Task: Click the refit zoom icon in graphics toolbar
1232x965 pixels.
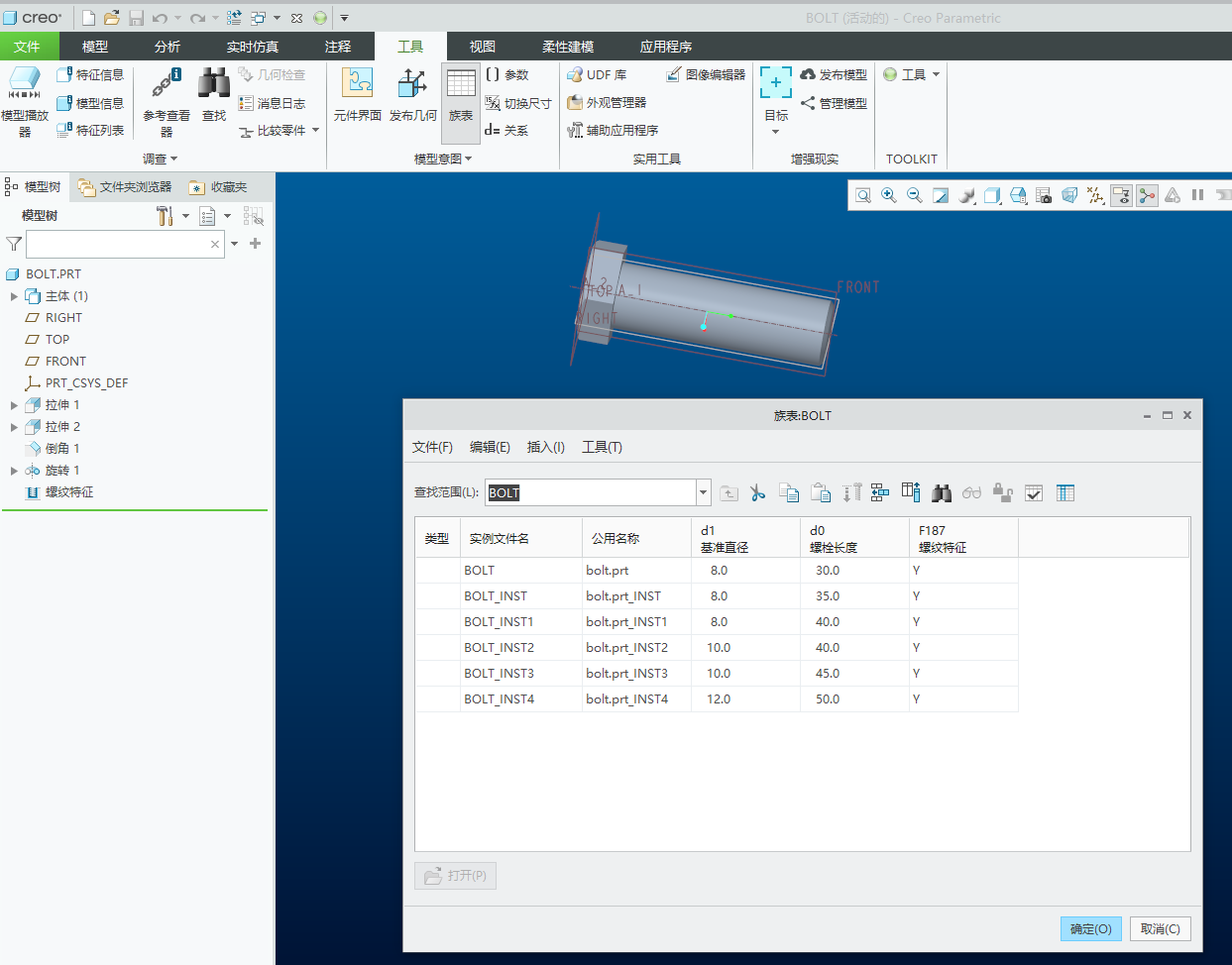Action: pos(863,195)
